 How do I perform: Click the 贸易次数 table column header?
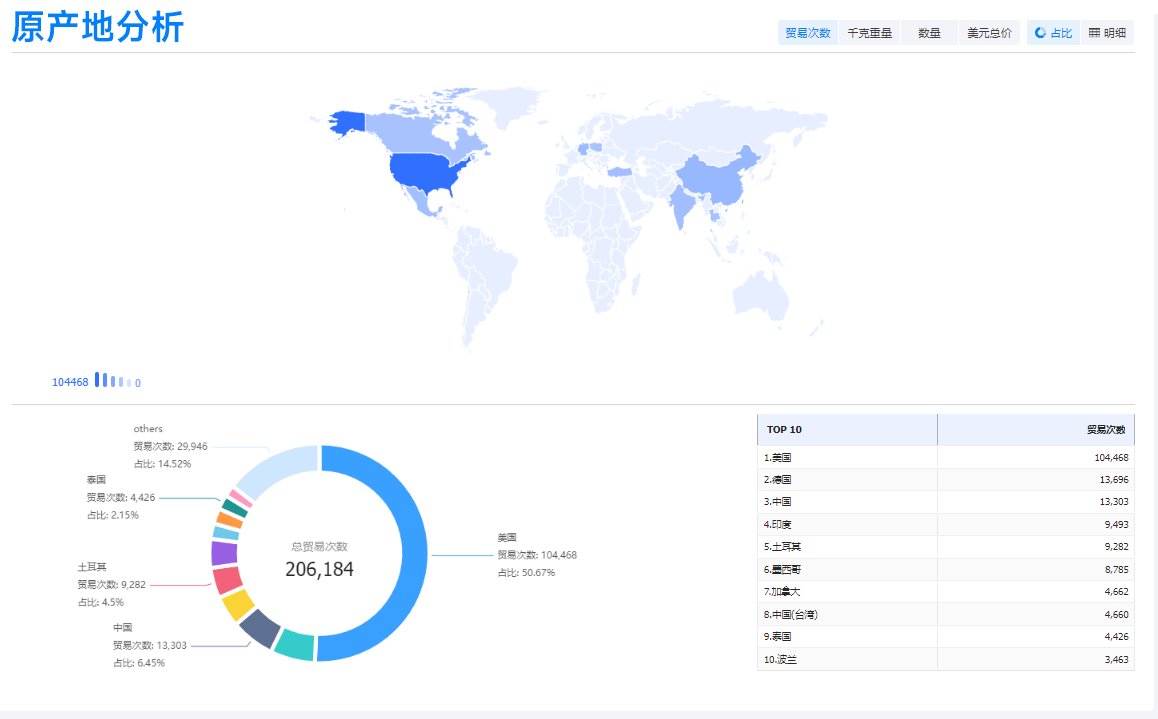pyautogui.click(x=1035, y=430)
